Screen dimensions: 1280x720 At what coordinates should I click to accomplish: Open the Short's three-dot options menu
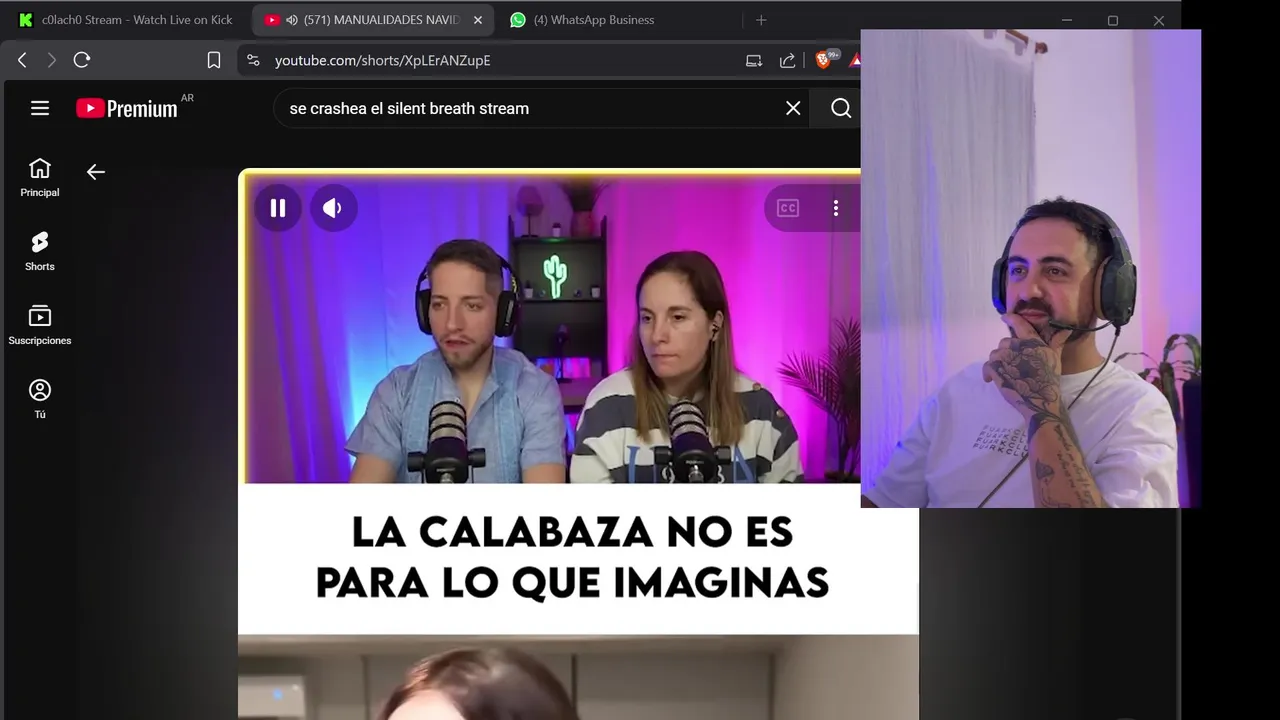click(836, 208)
